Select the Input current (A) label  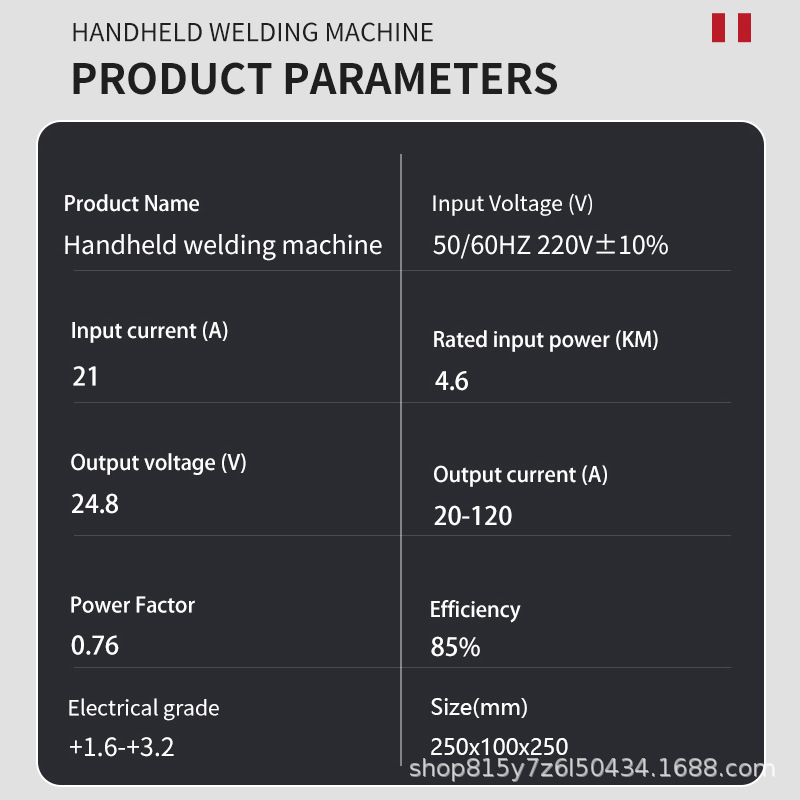click(x=149, y=331)
